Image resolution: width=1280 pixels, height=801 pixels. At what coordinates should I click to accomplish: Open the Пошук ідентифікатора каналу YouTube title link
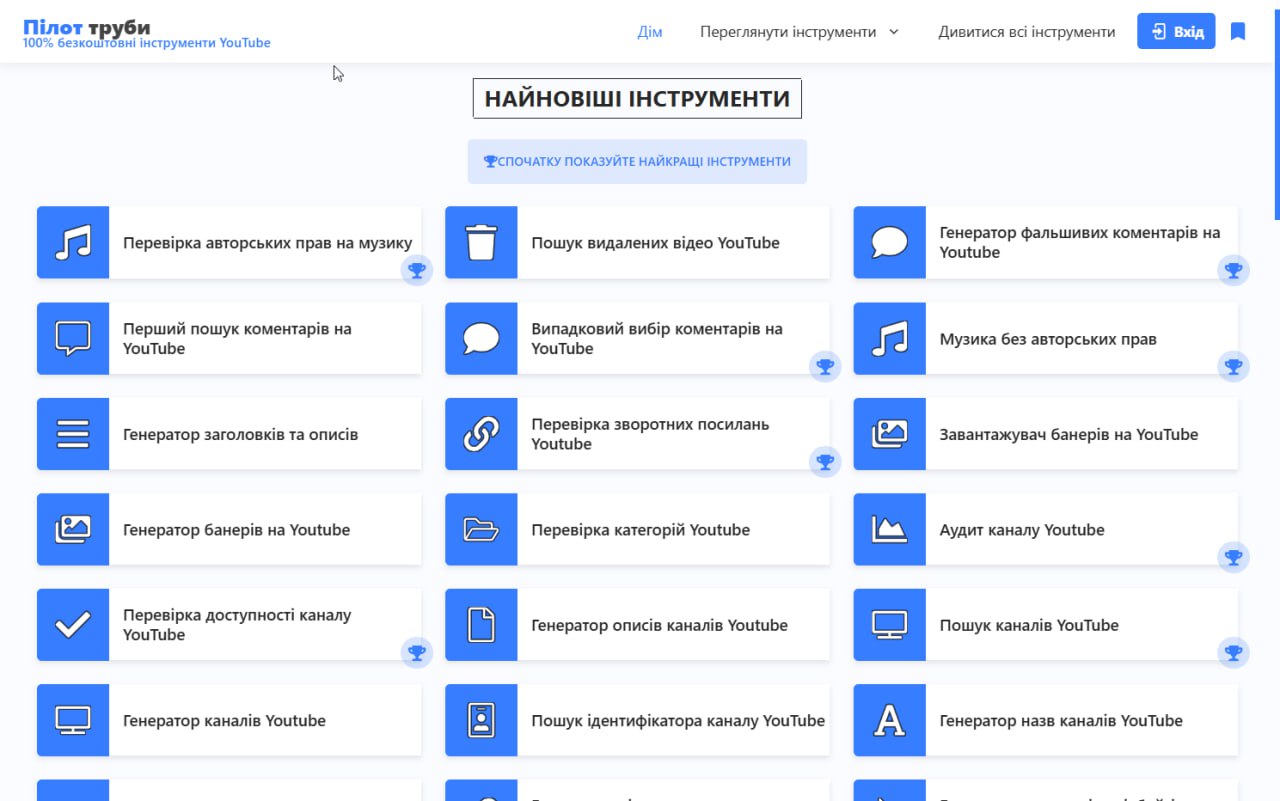pos(678,720)
